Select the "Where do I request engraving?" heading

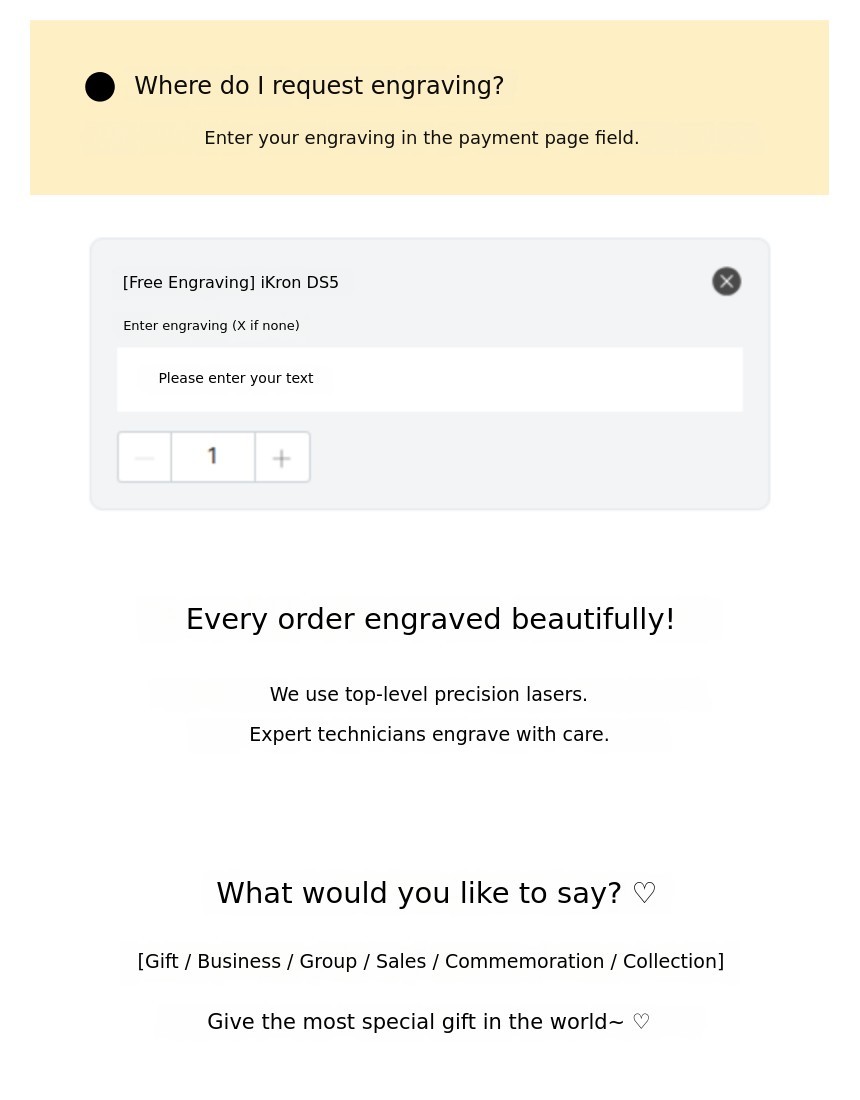point(319,86)
